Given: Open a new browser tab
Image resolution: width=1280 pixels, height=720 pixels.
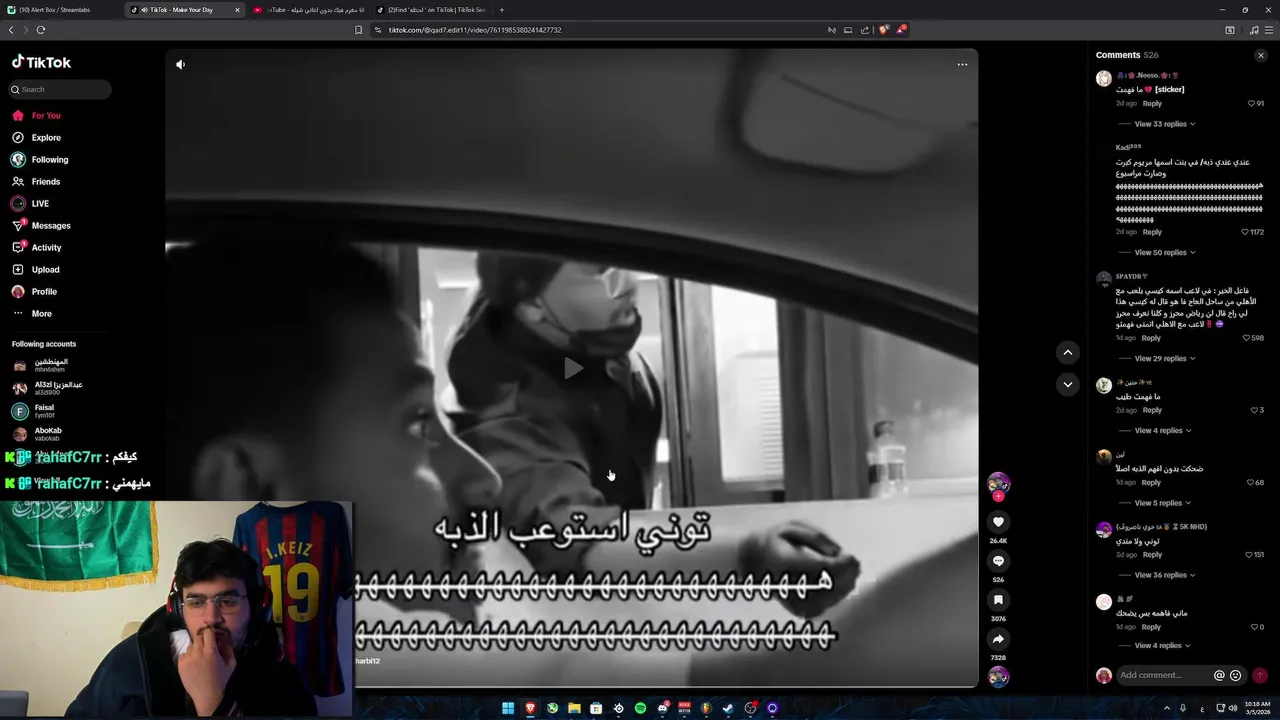Looking at the screenshot, I should coord(502,10).
